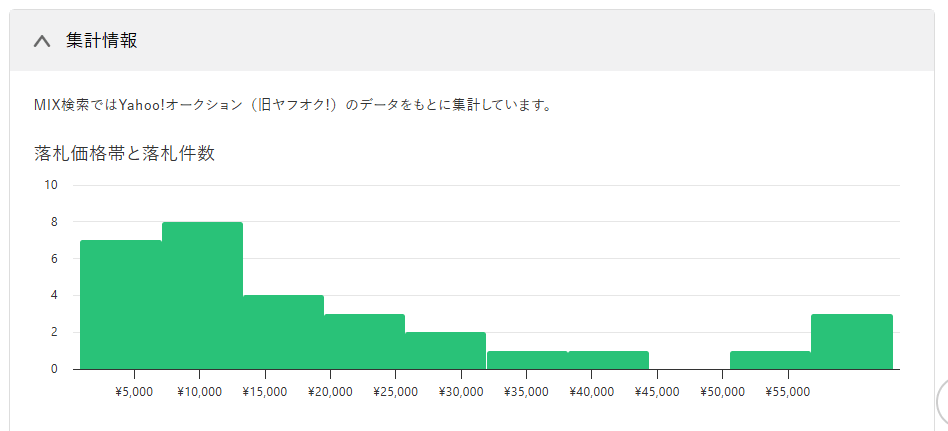Image resolution: width=948 pixels, height=431 pixels.
Task: Click the short bar near ¥35,000
Action: point(527,360)
